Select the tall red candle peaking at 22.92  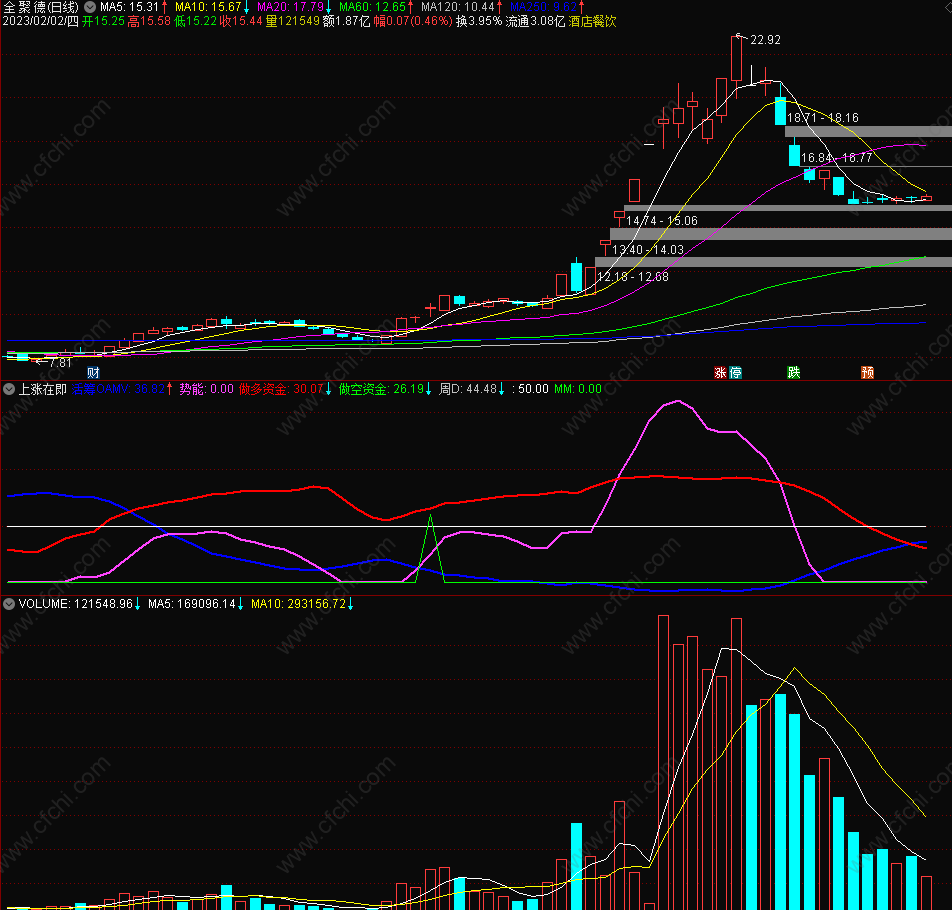(x=736, y=59)
